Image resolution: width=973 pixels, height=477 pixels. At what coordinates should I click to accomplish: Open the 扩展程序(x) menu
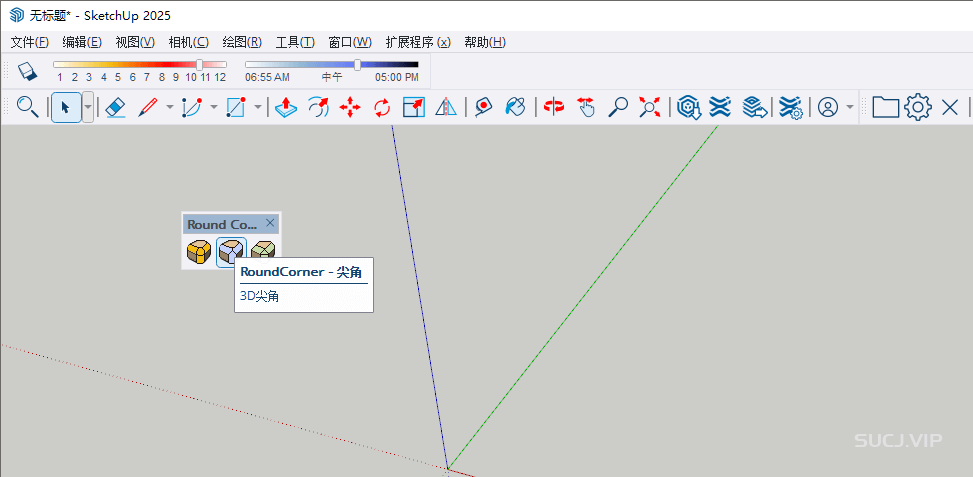pos(418,42)
